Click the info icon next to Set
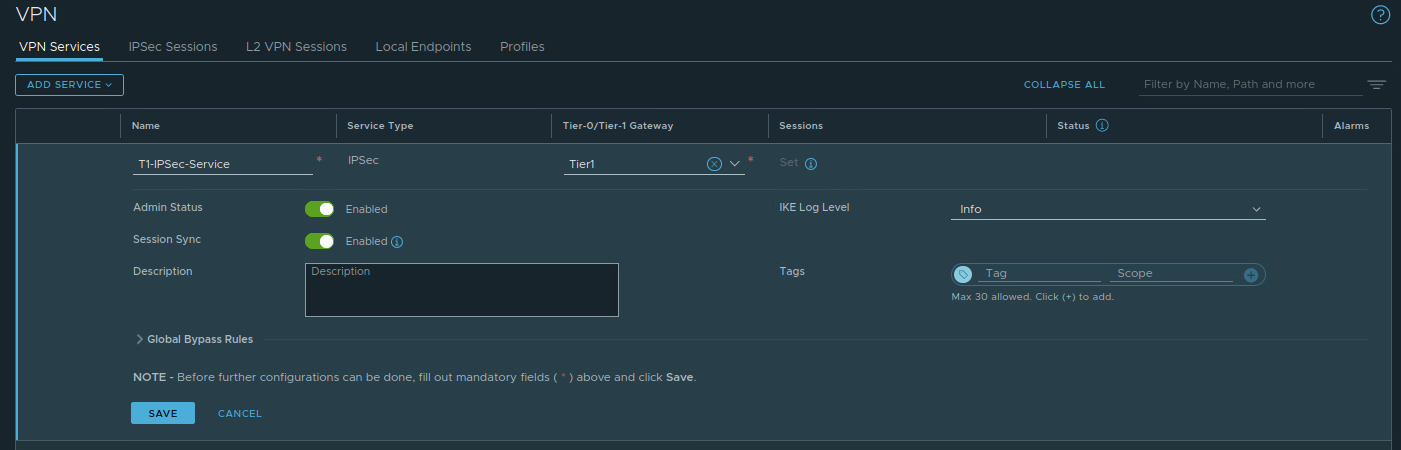 [811, 164]
